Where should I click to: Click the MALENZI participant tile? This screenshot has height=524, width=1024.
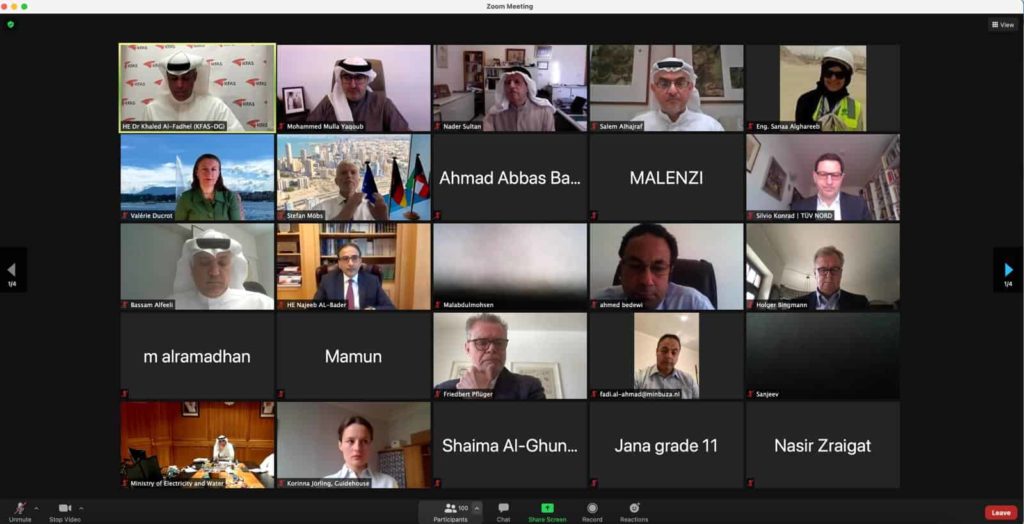666,178
